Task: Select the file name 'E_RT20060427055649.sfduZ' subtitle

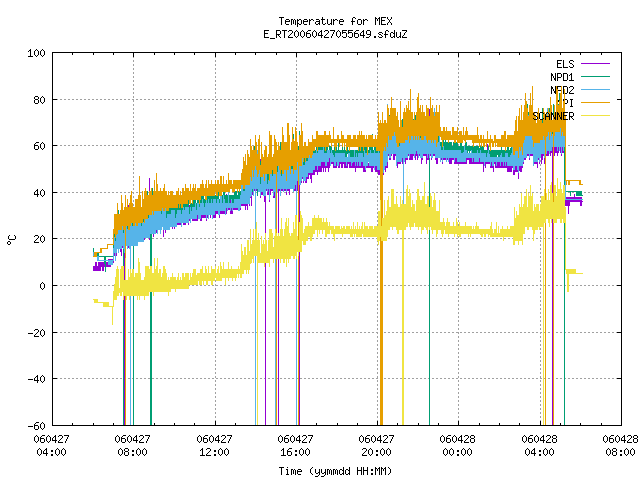Action: pos(335,34)
